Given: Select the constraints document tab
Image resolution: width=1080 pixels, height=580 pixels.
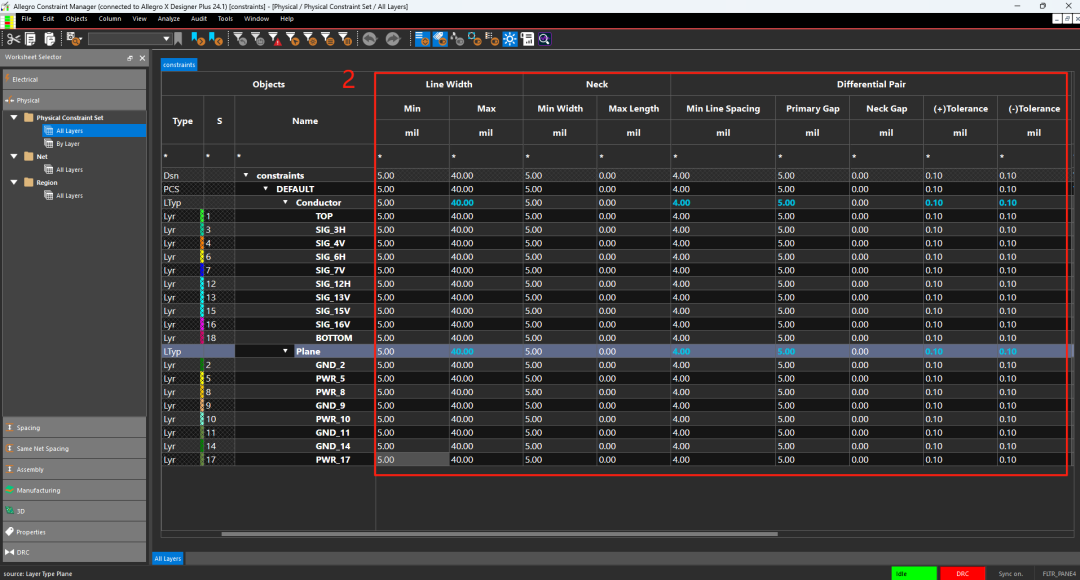Looking at the screenshot, I should (179, 65).
